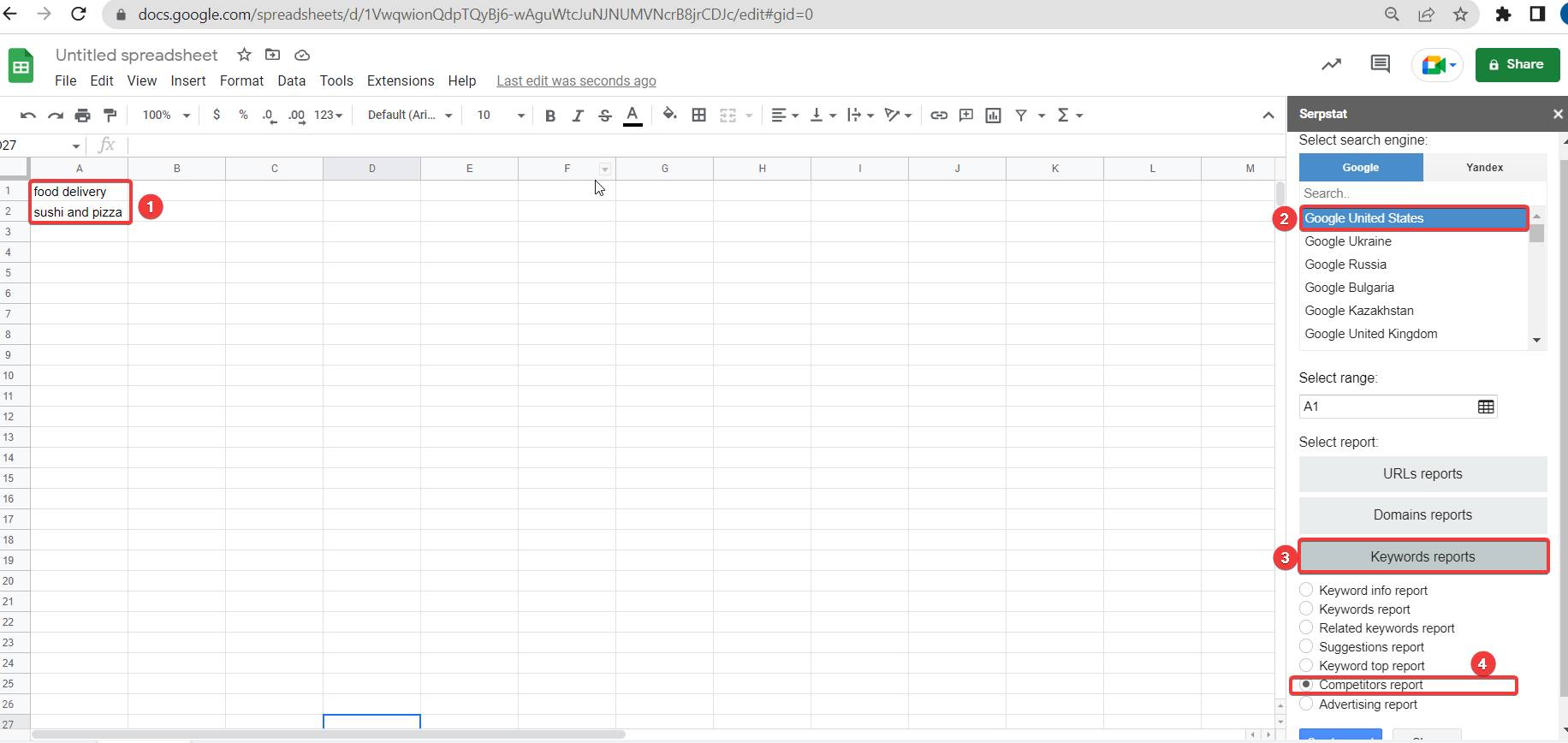Open the Data menu
The height and width of the screenshot is (743, 1568).
[x=291, y=80]
